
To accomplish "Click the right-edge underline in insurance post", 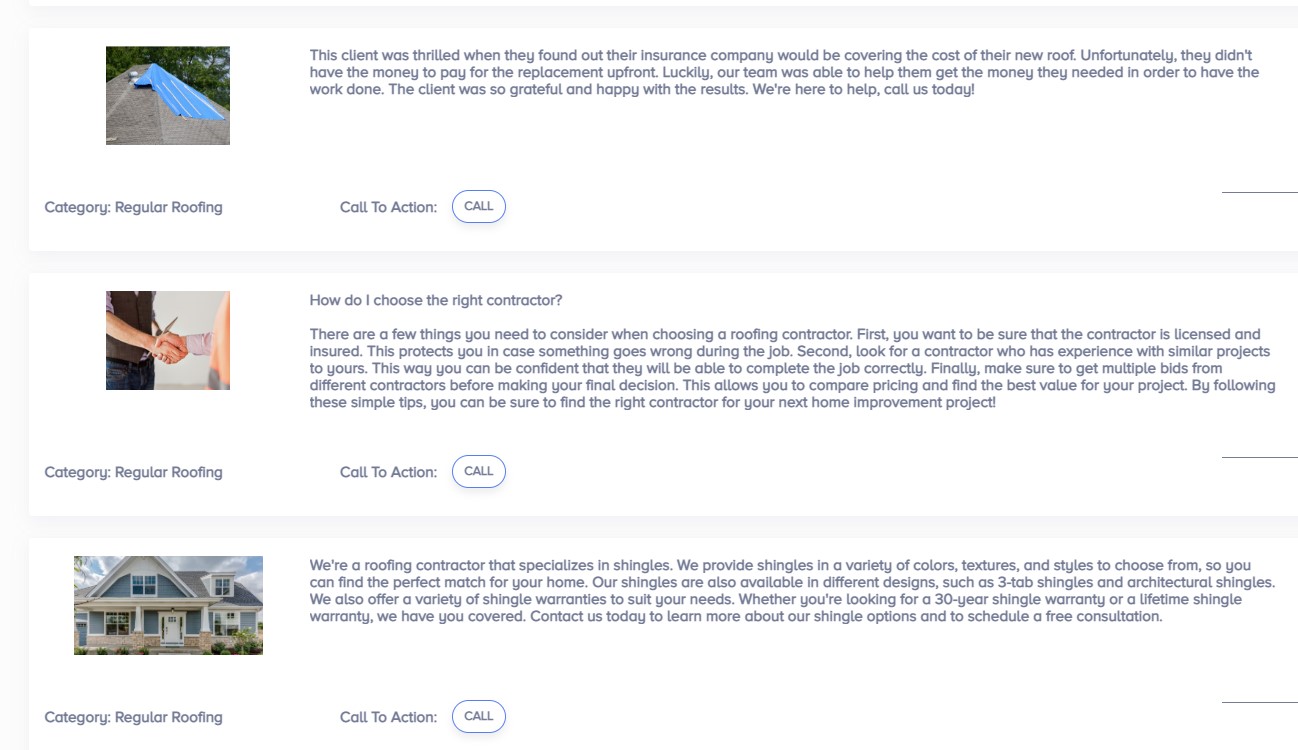I will 1259,191.
